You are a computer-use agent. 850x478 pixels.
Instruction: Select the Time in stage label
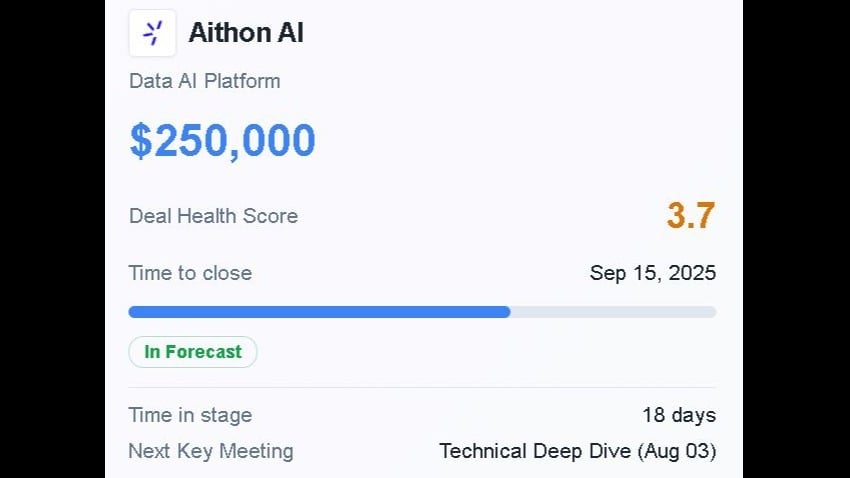click(190, 415)
